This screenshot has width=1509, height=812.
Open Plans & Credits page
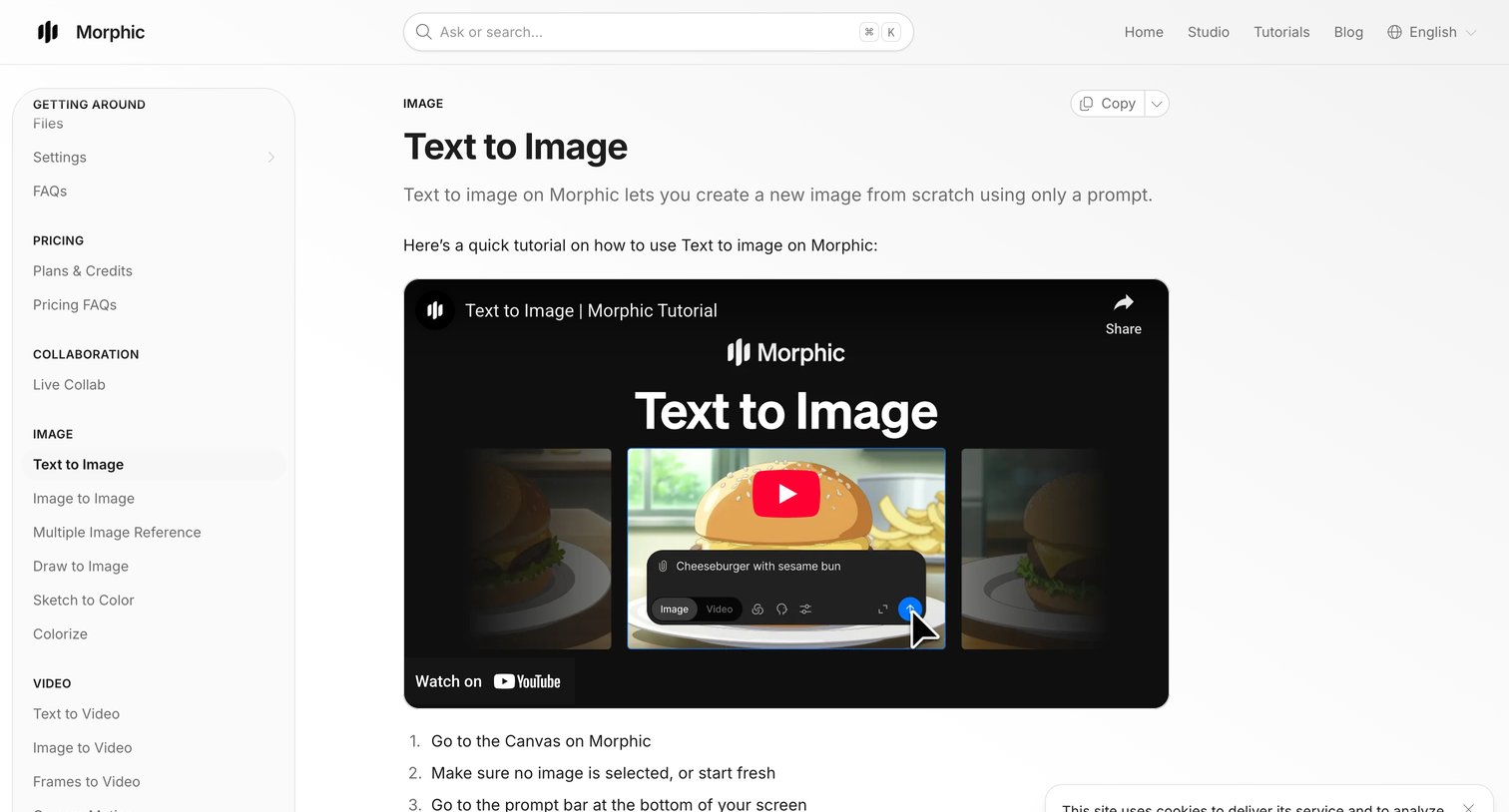(x=83, y=271)
